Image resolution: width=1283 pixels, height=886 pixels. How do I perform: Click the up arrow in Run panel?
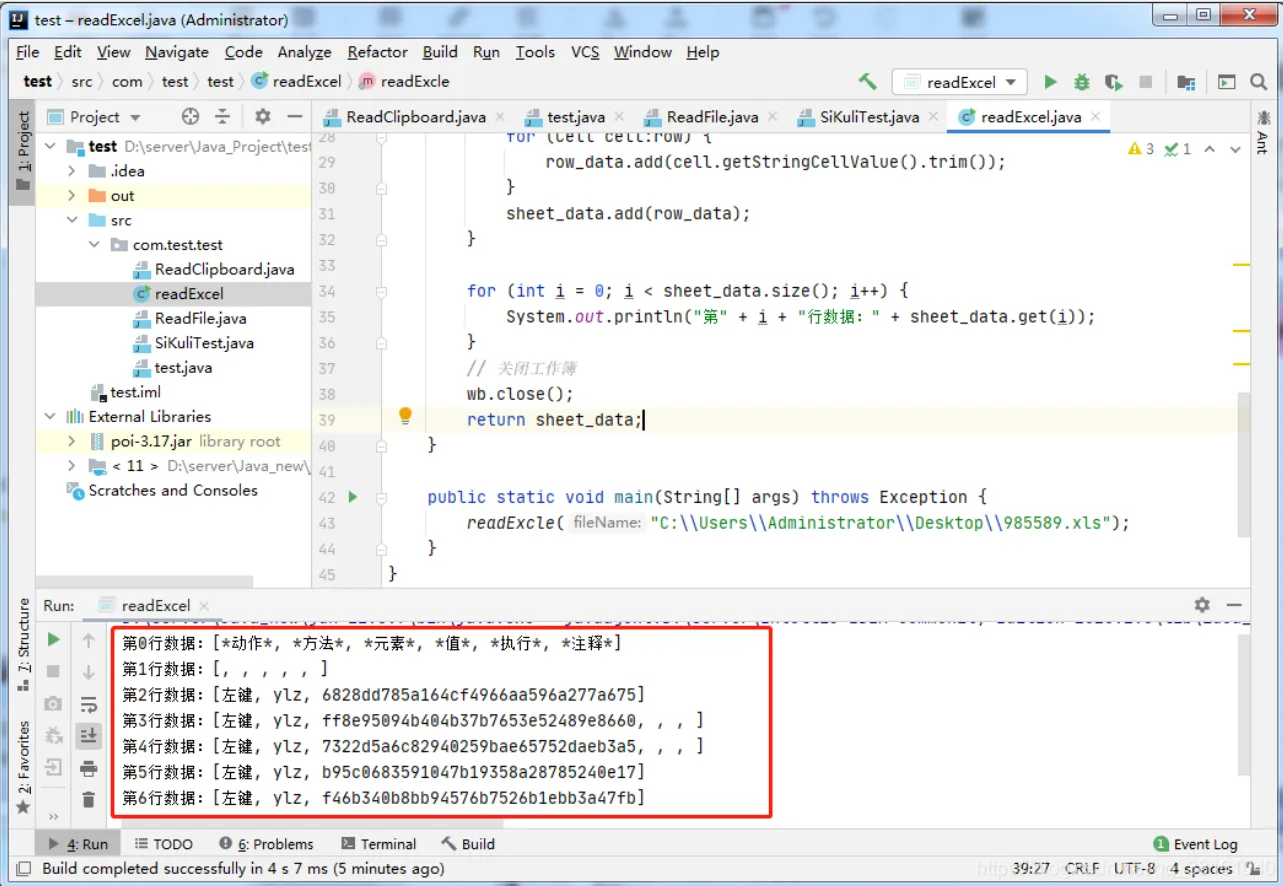coord(89,641)
